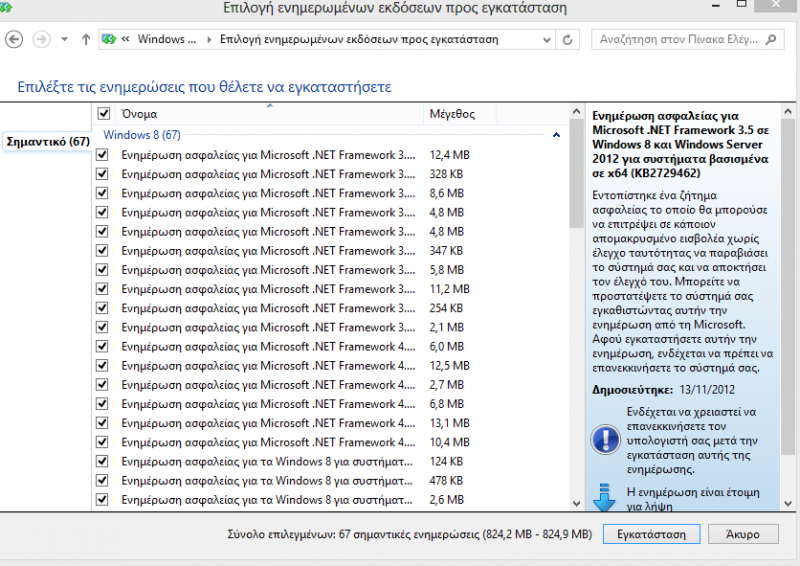Click the Windows Update address bar icon

point(109,39)
